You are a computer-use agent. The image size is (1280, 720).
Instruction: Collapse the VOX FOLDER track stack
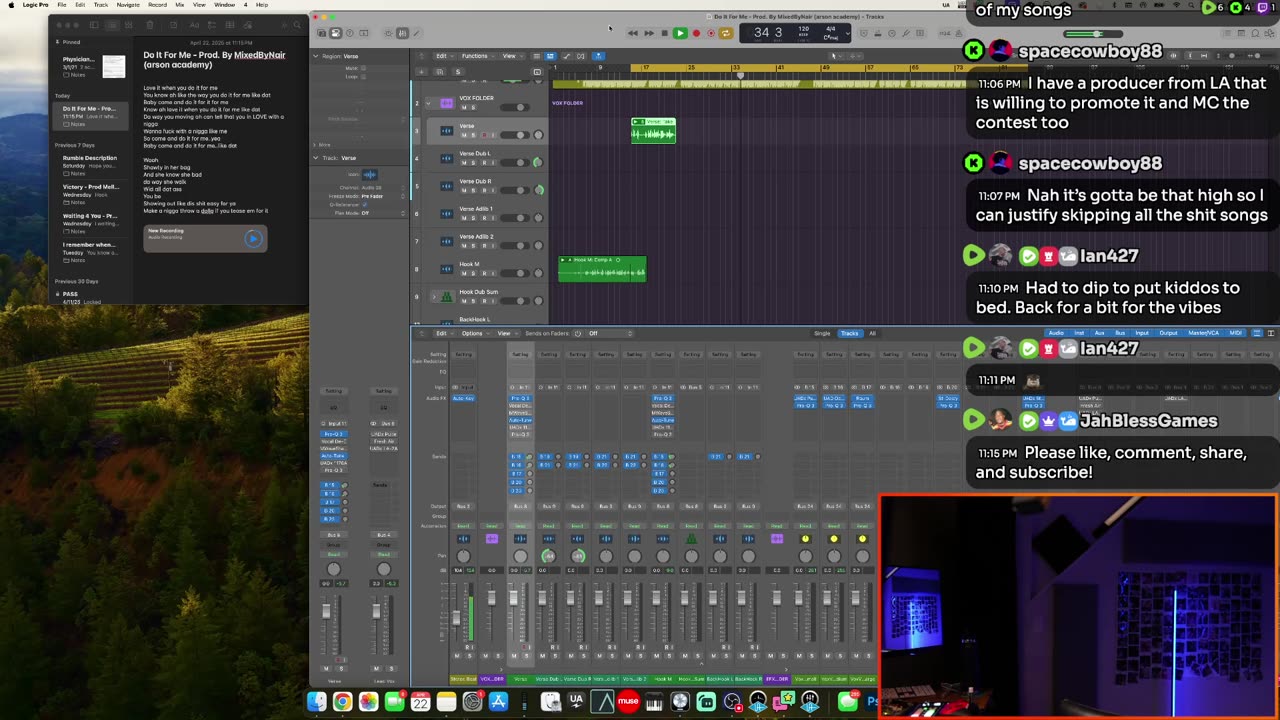[429, 103]
